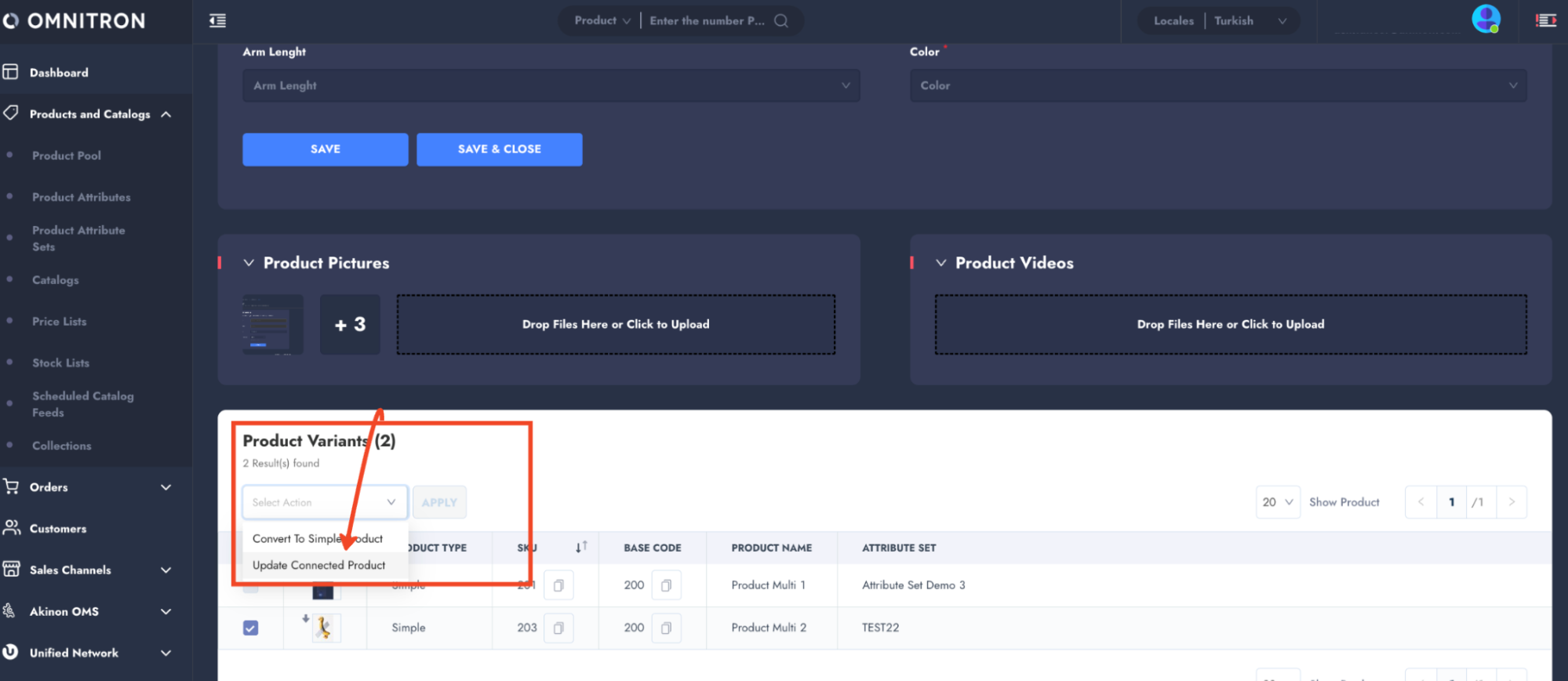Click the SAVE & CLOSE button
The width and height of the screenshot is (1568, 681).
499,149
